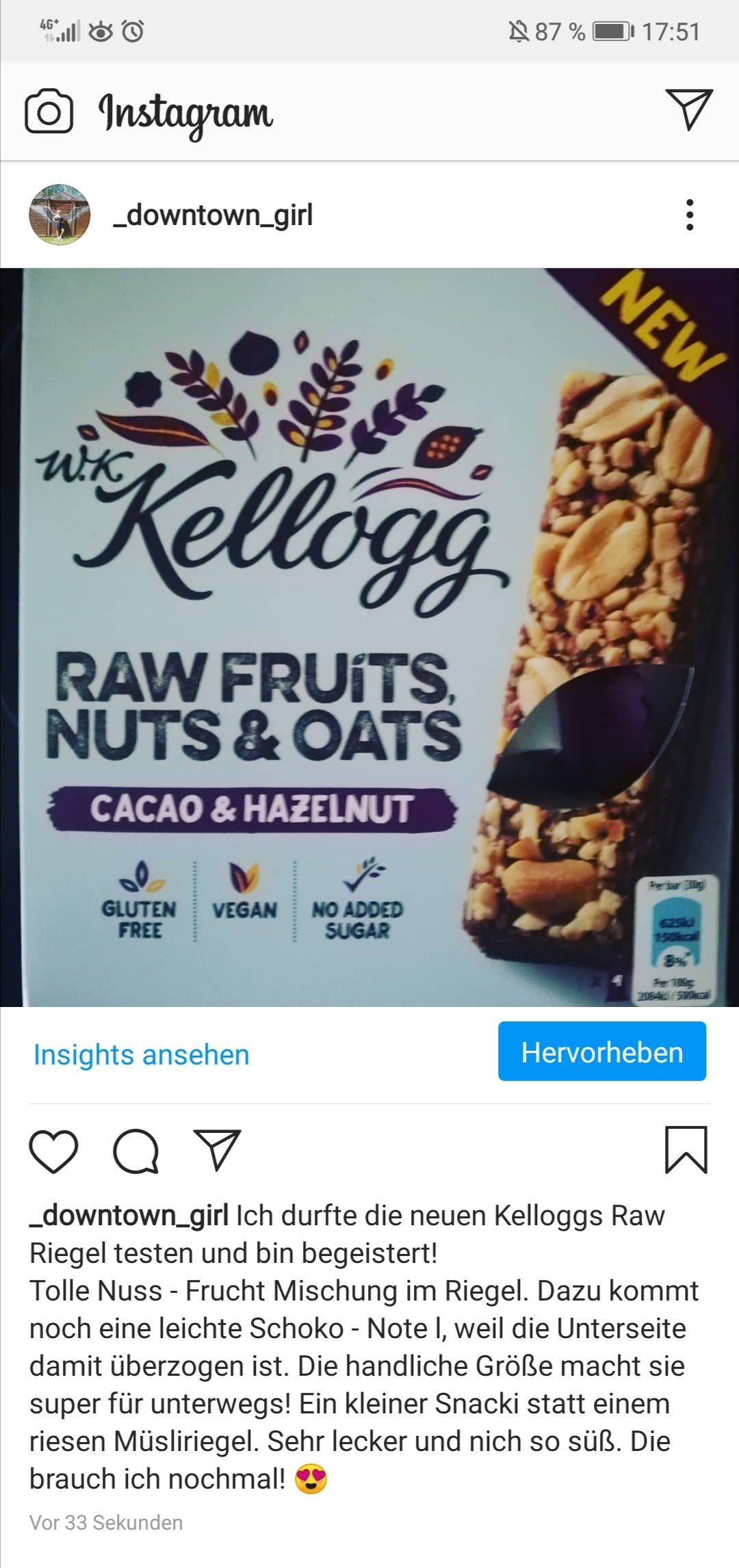Open the Instagram camera icon
Image resolution: width=739 pixels, height=1568 pixels.
tap(49, 112)
